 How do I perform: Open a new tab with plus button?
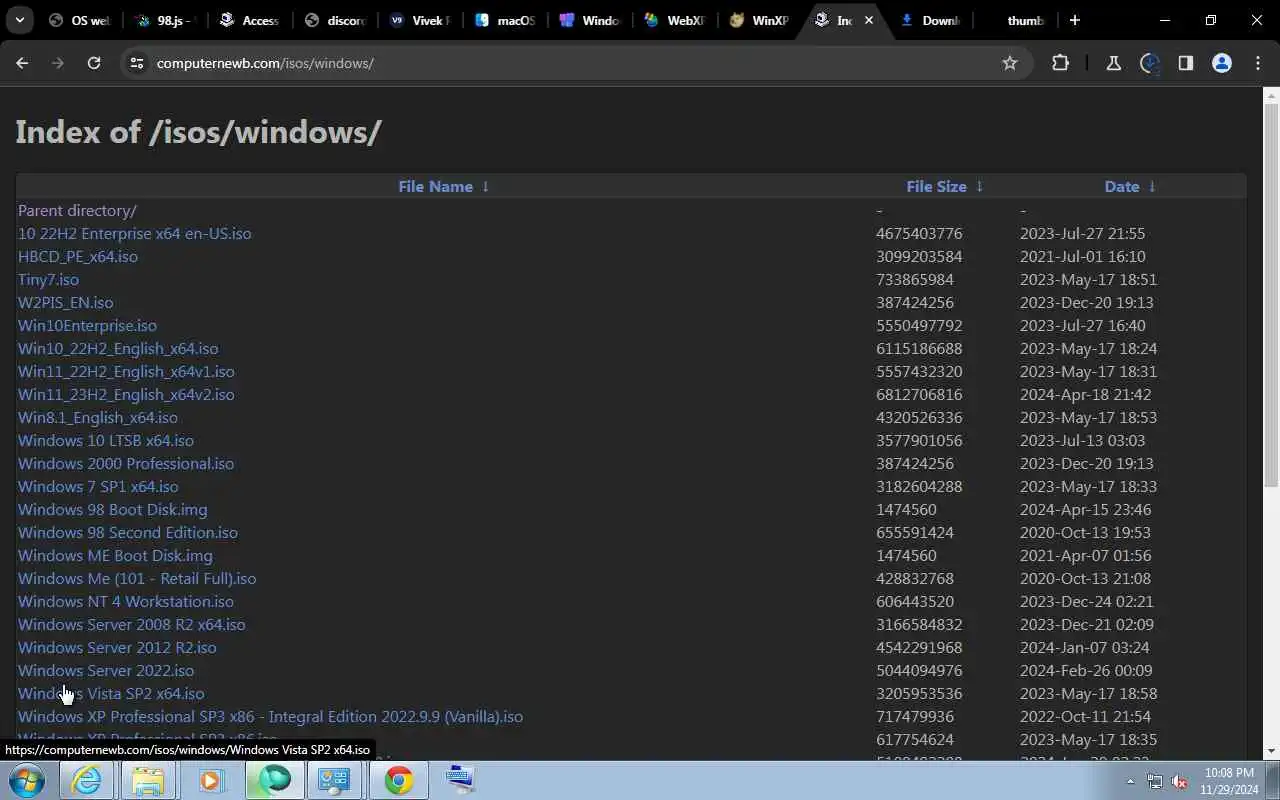[x=1075, y=20]
